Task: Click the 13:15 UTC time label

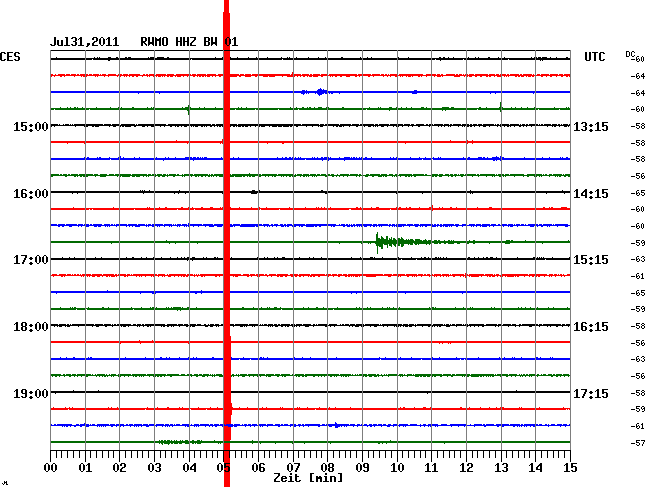Action: [591, 126]
